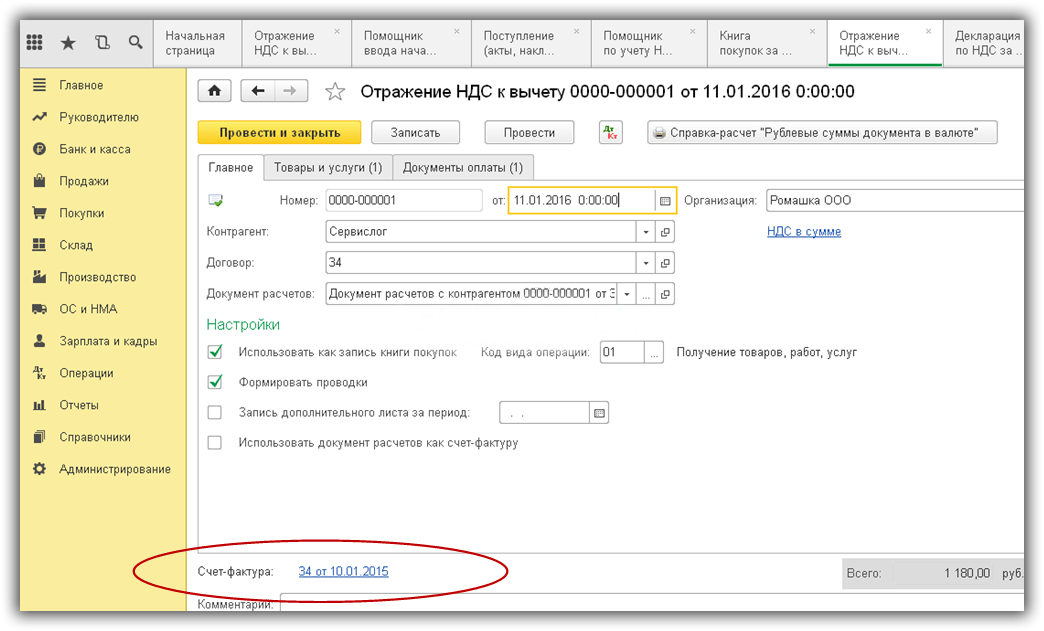
Task: Go forward with the right arrow
Action: (x=290, y=91)
